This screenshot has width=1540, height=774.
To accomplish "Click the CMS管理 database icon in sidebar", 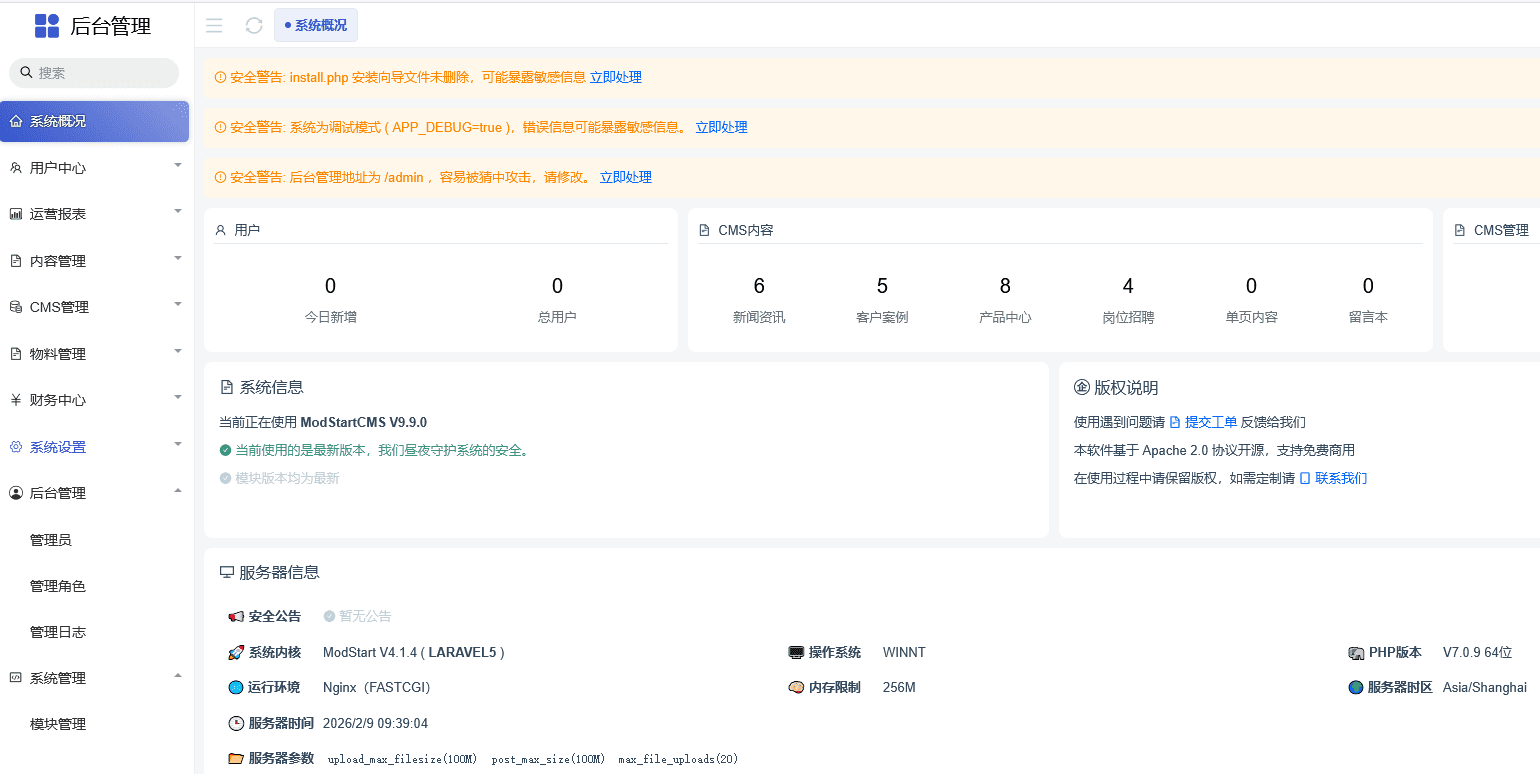I will (16, 307).
